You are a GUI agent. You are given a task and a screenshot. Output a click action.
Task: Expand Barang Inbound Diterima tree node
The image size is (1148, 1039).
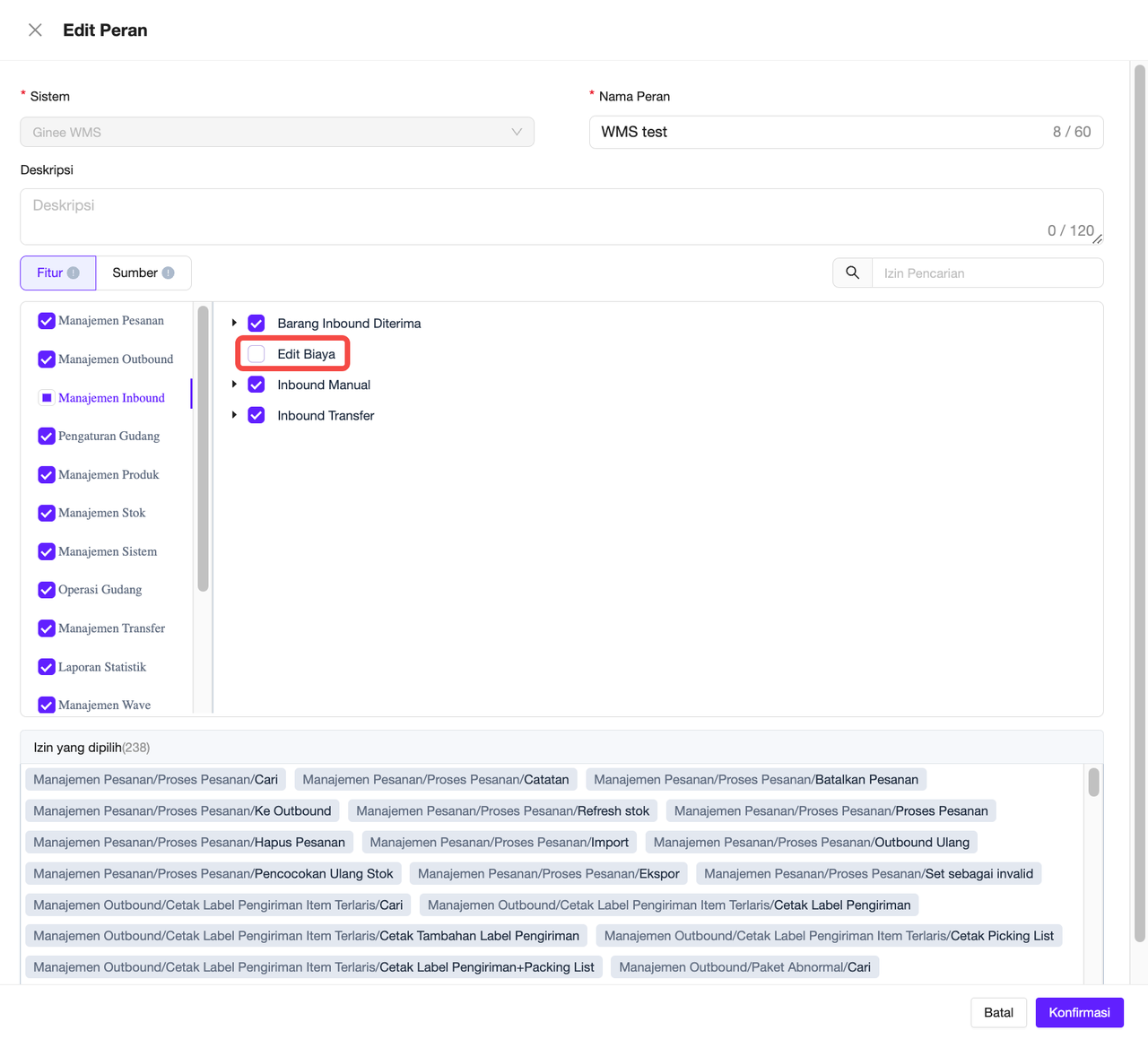click(234, 323)
